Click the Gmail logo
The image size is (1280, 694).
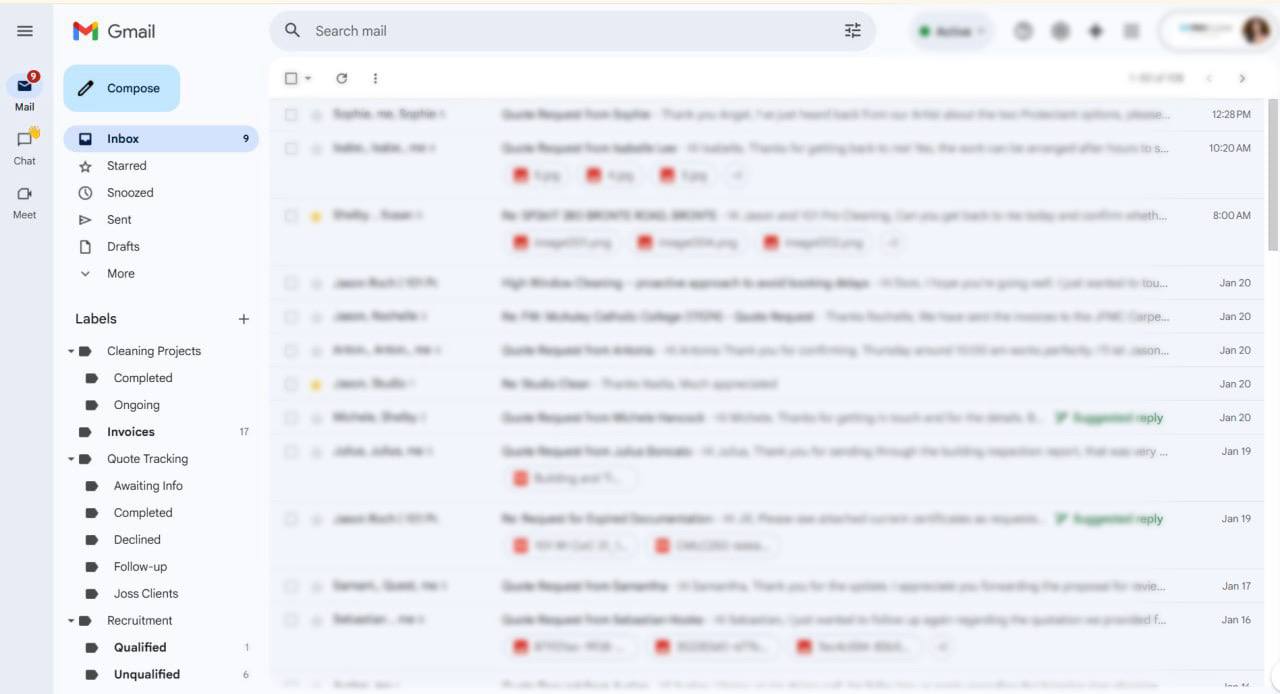point(114,31)
